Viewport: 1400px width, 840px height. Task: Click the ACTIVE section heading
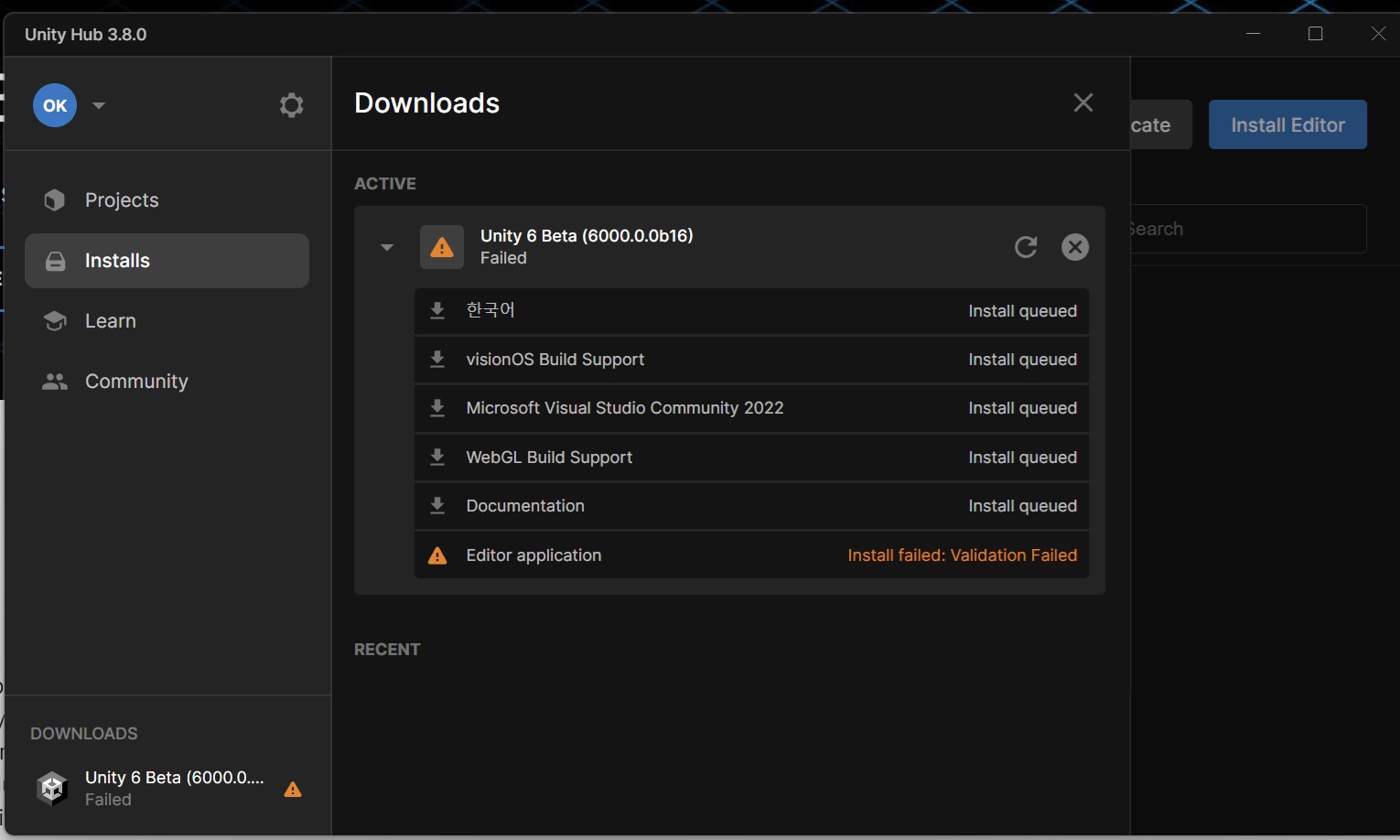coord(385,184)
